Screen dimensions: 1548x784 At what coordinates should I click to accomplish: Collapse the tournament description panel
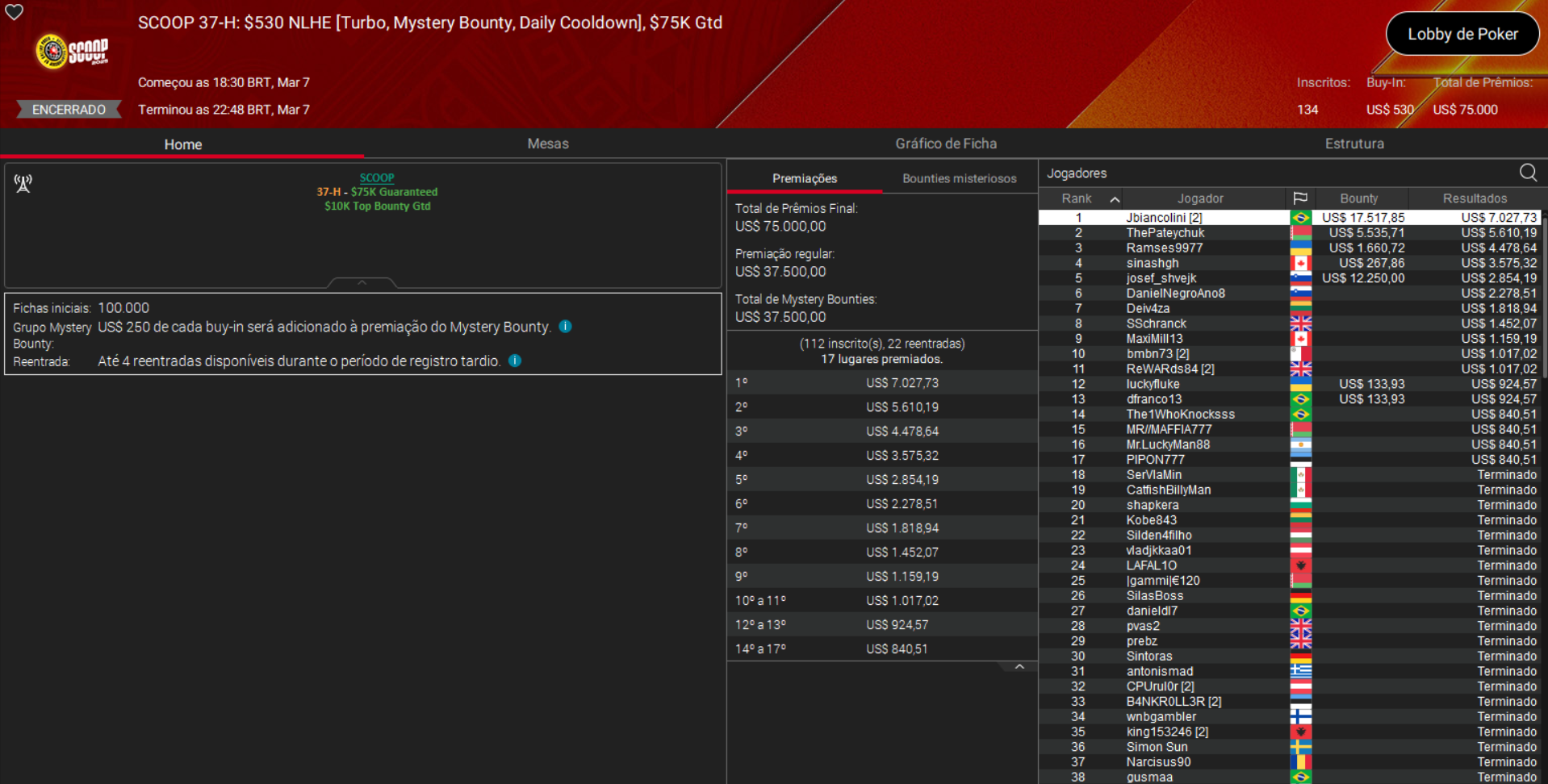tap(362, 283)
